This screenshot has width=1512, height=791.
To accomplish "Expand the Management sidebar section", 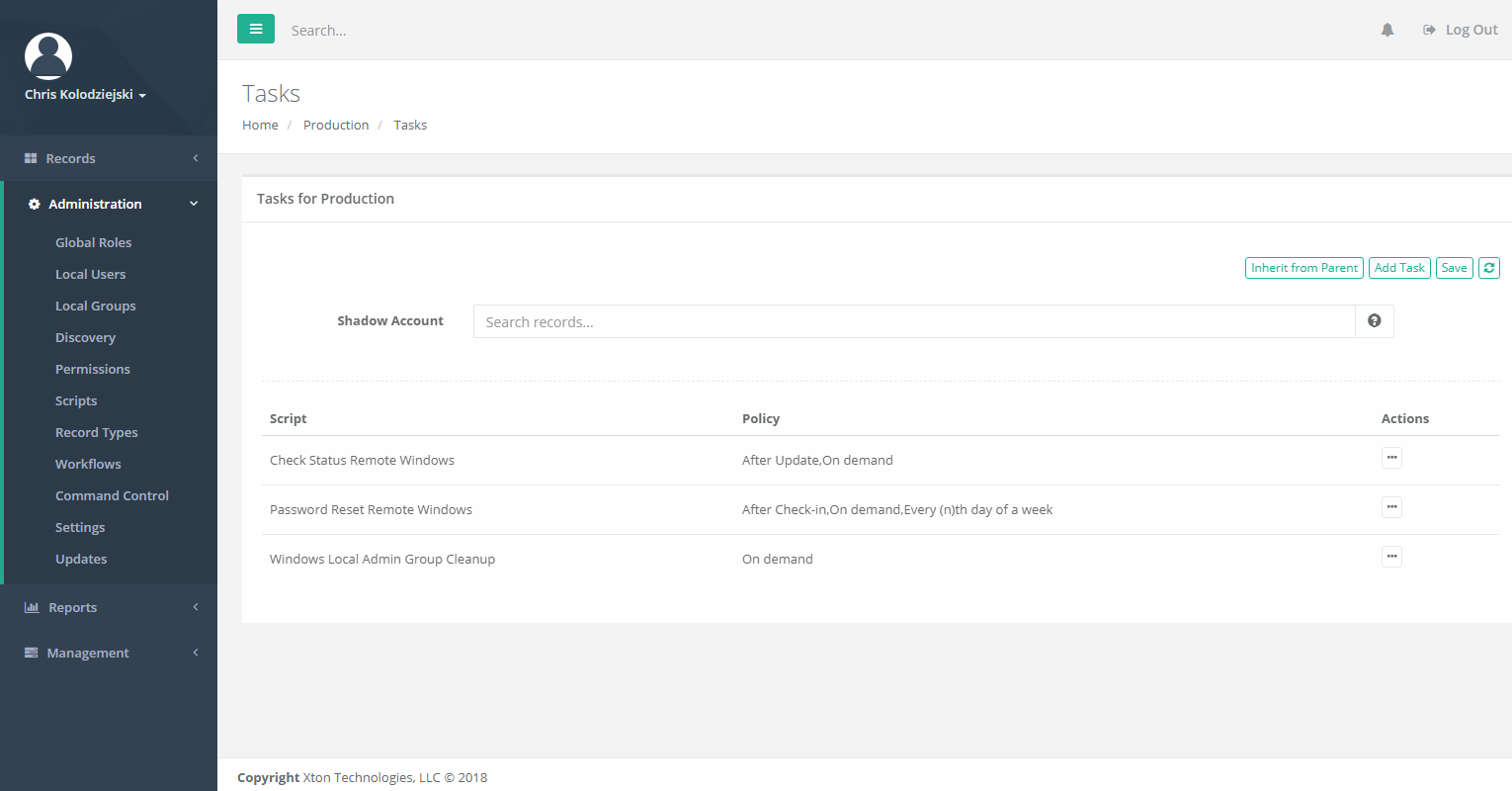I will click(109, 653).
